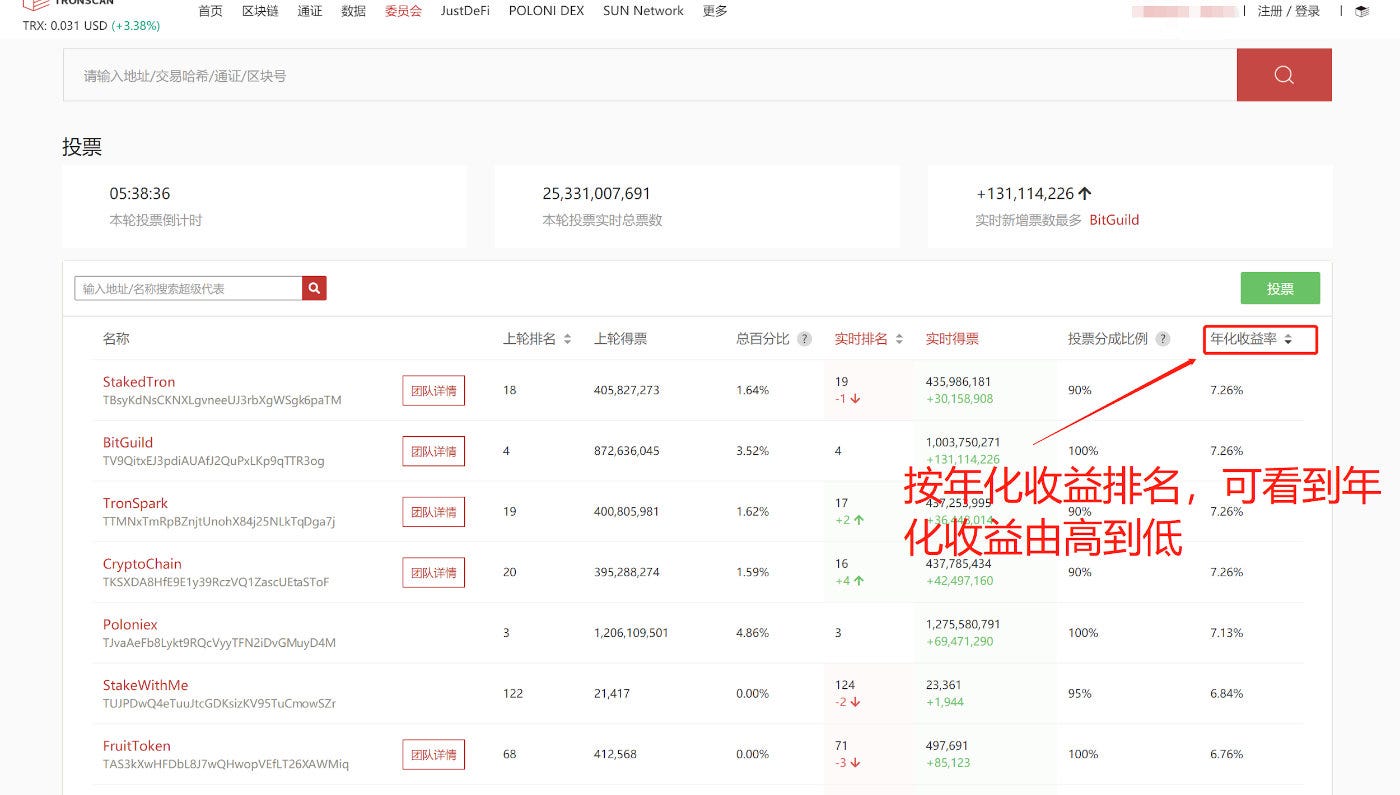
Task: Click the small search icon beside representative search
Action: pos(314,288)
